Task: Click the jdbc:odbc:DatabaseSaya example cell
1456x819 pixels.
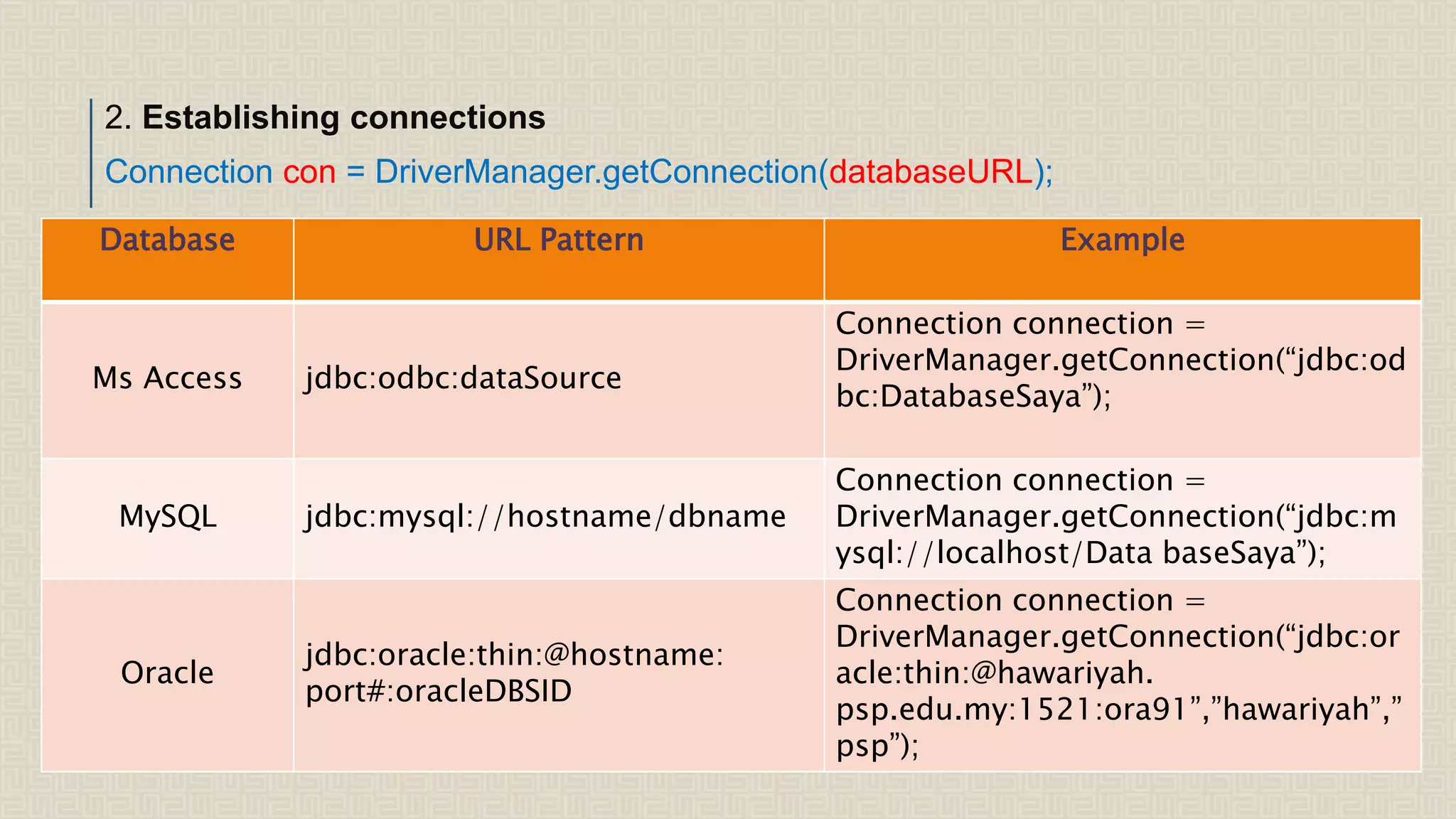Action: (x=1123, y=380)
